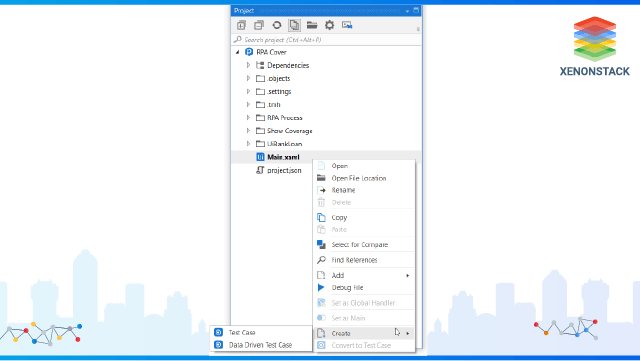Choose Find References in context menu
Screen dimensions: 640x361
pyautogui.click(x=354, y=260)
